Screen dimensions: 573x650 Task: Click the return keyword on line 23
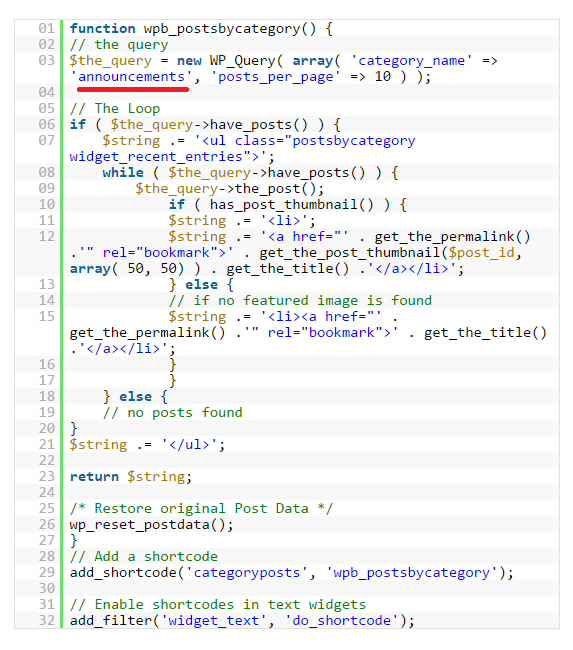pyautogui.click(x=94, y=477)
